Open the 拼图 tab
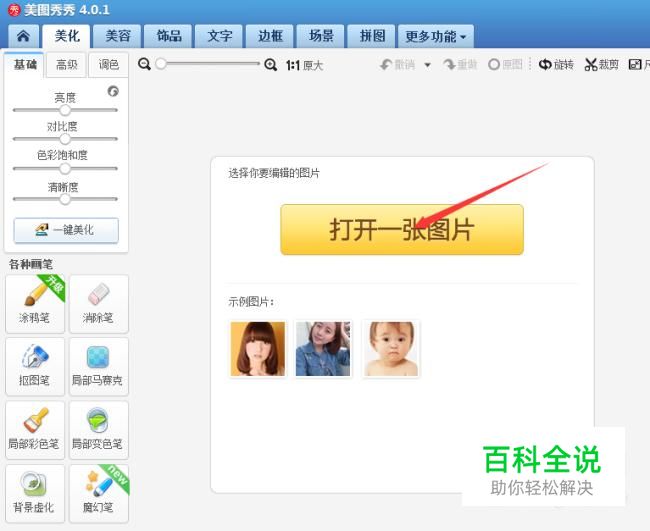Viewport: 650px width, 531px height. coord(372,36)
